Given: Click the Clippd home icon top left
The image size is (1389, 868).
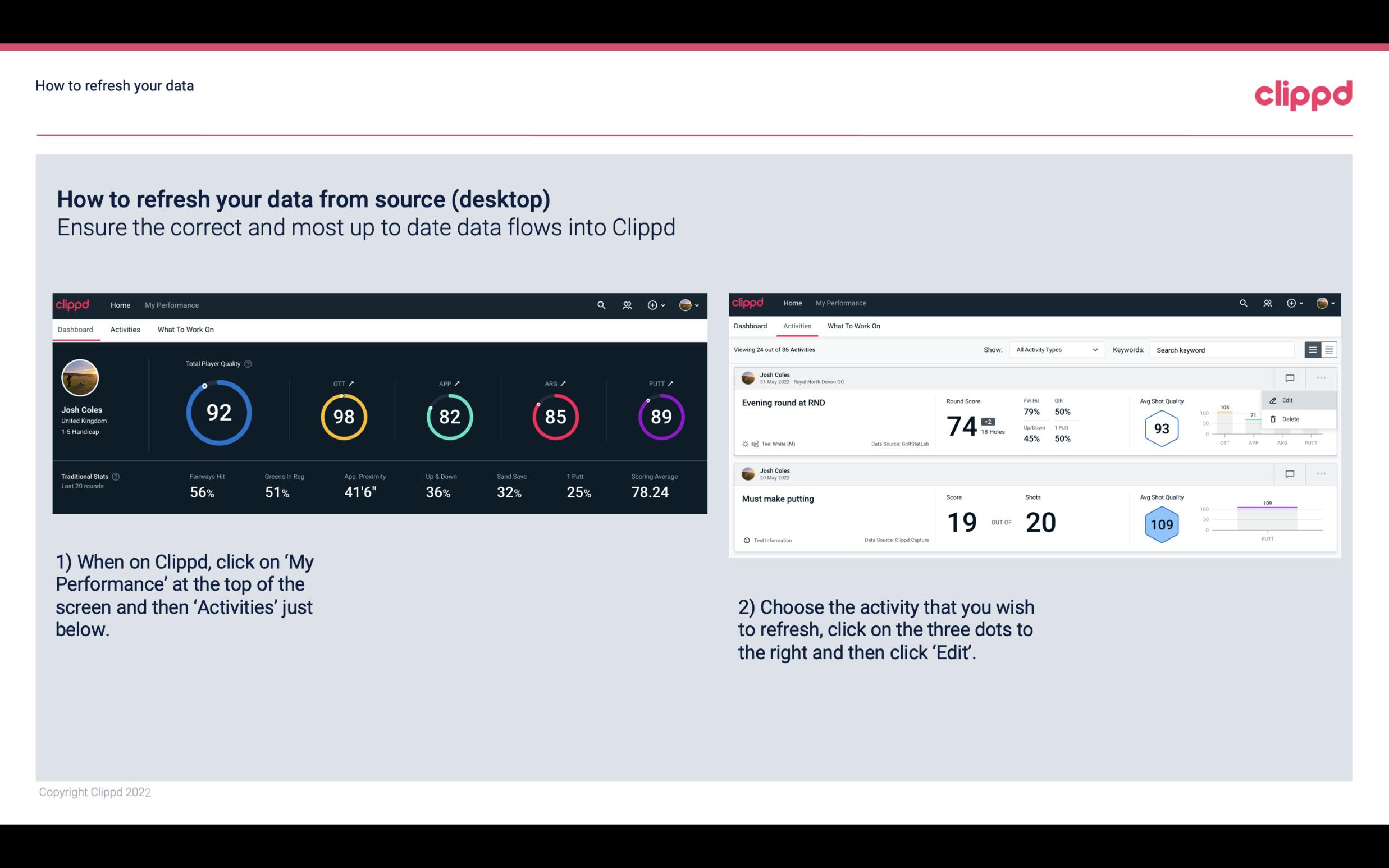Looking at the screenshot, I should (72, 305).
